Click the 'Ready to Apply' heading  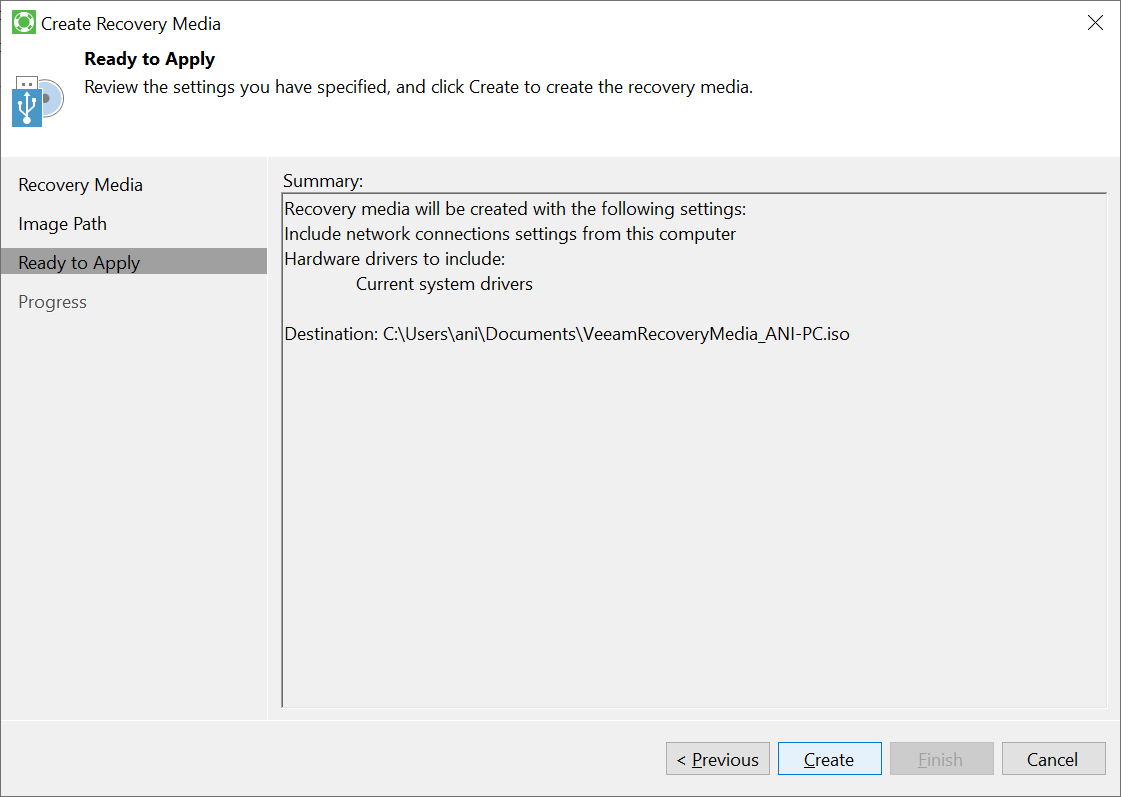pyautogui.click(x=149, y=59)
